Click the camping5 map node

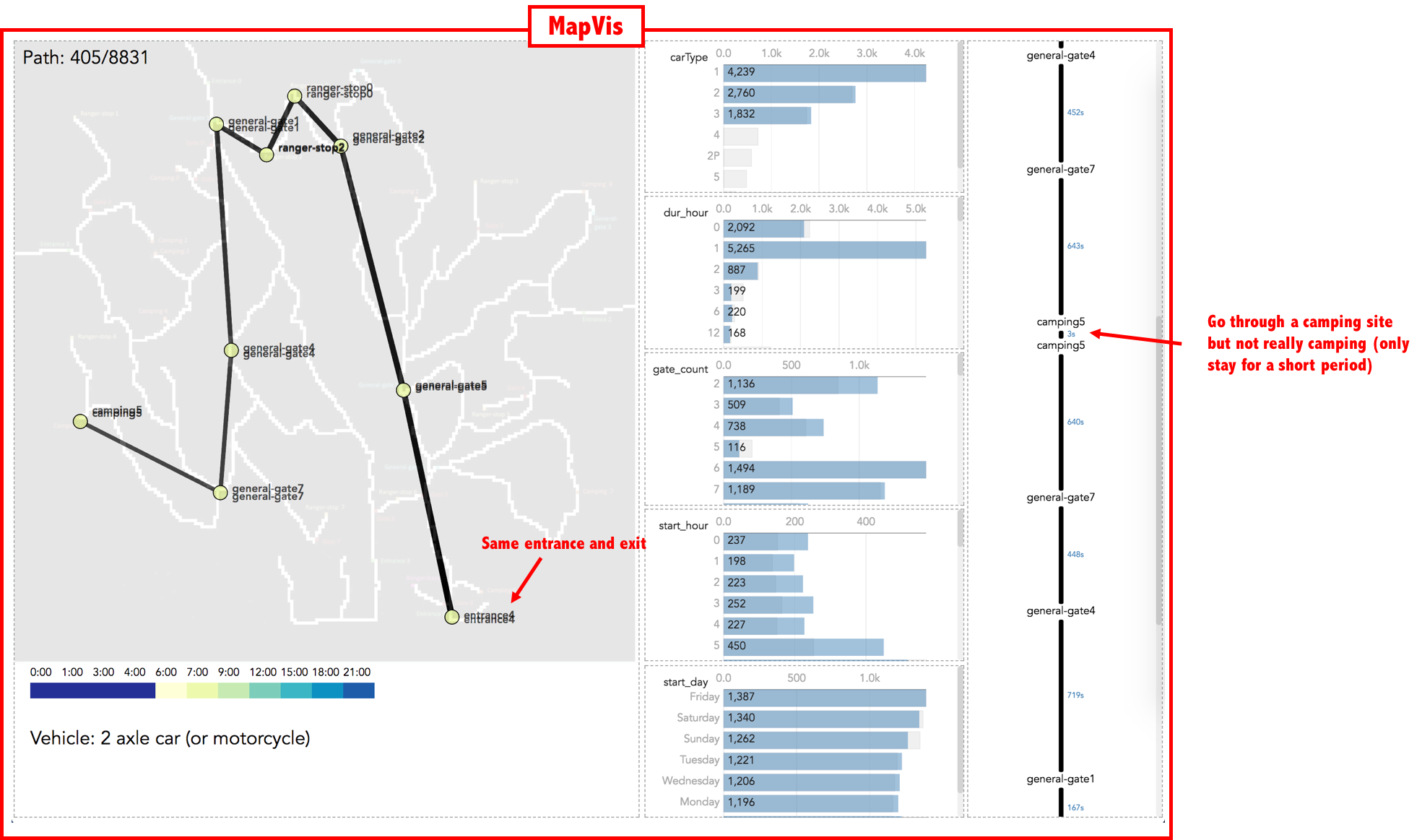pos(81,421)
